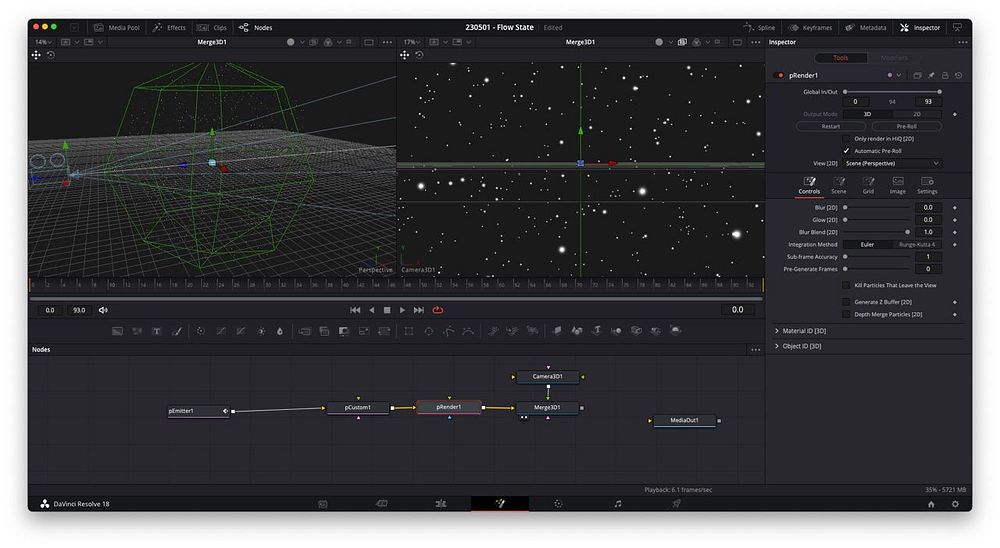Jump to the first frame
Viewport: 1000px width, 548px height.
[x=355, y=310]
